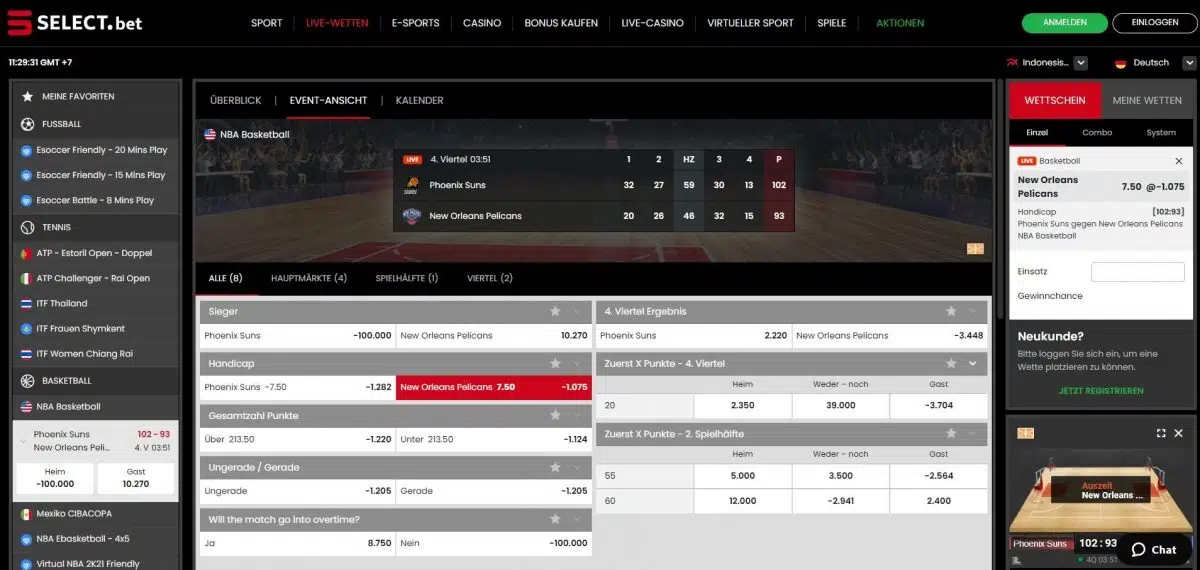Click the SELECT.bet logo
Image resolution: width=1200 pixels, height=570 pixels.
75,22
